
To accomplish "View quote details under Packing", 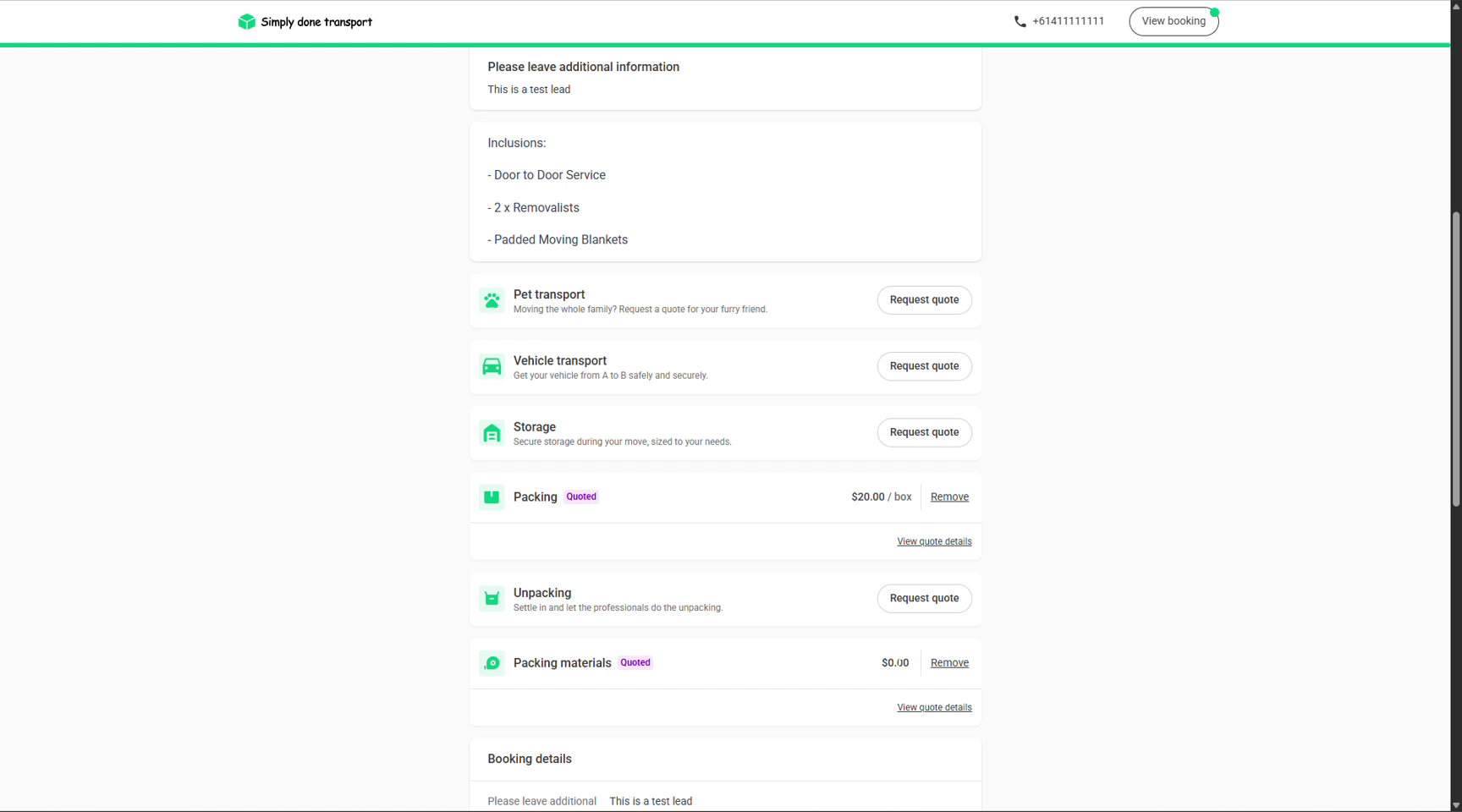I will click(934, 541).
